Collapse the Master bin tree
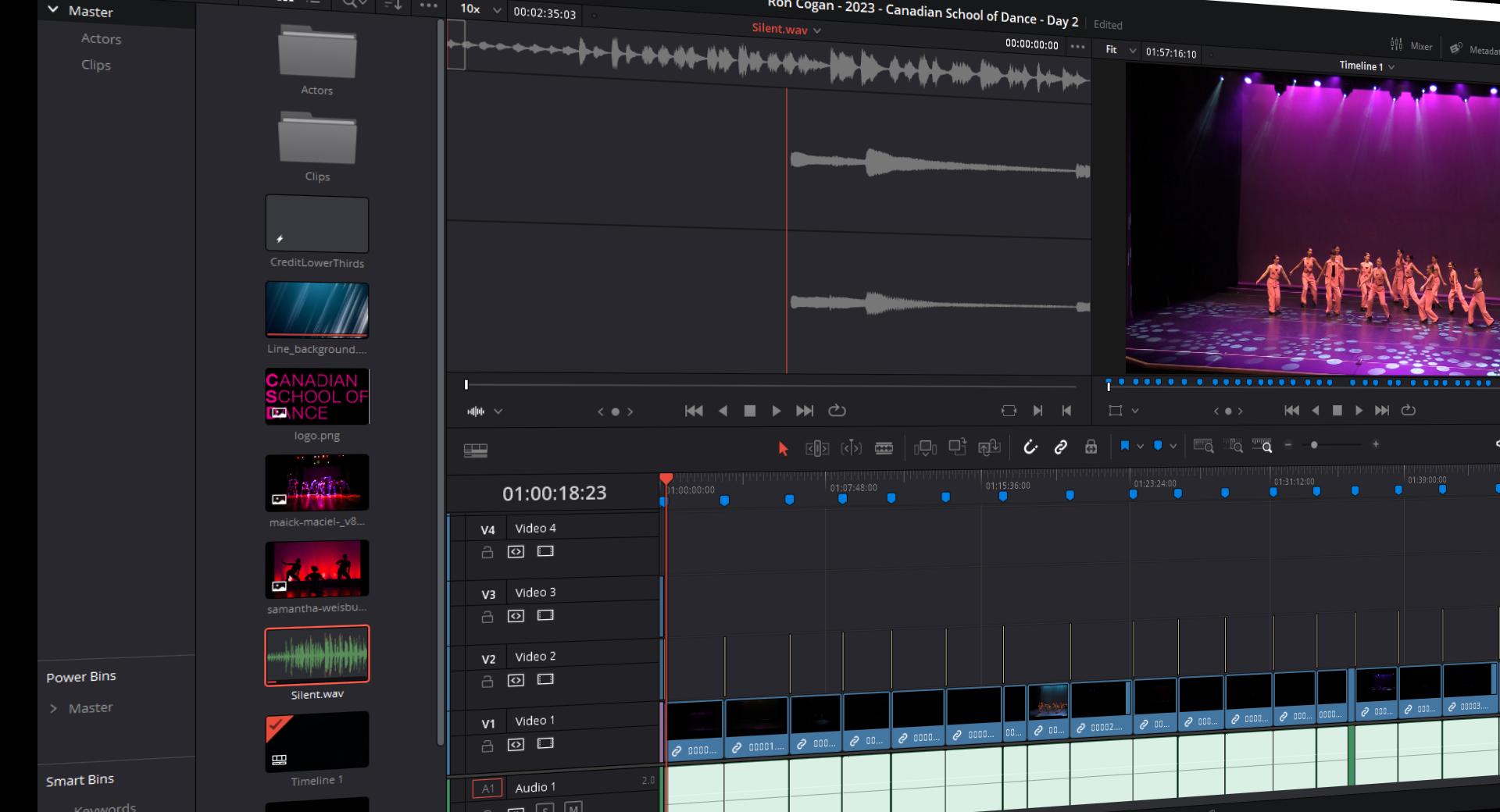 pos(53,10)
